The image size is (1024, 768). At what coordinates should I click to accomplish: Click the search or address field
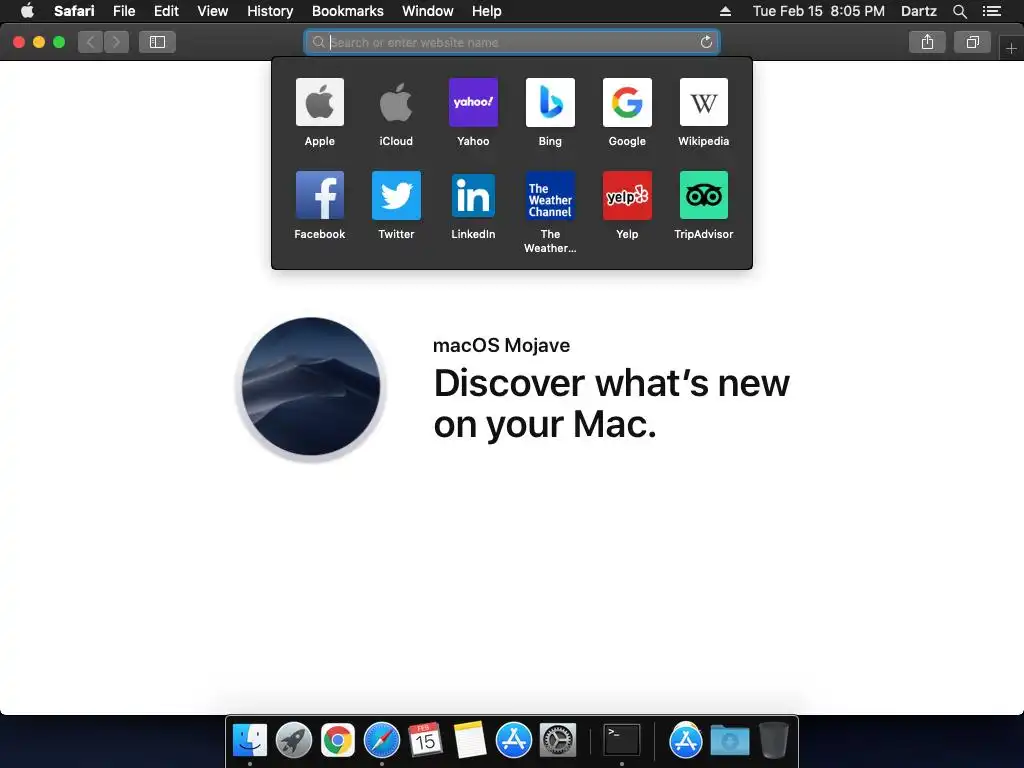point(511,42)
